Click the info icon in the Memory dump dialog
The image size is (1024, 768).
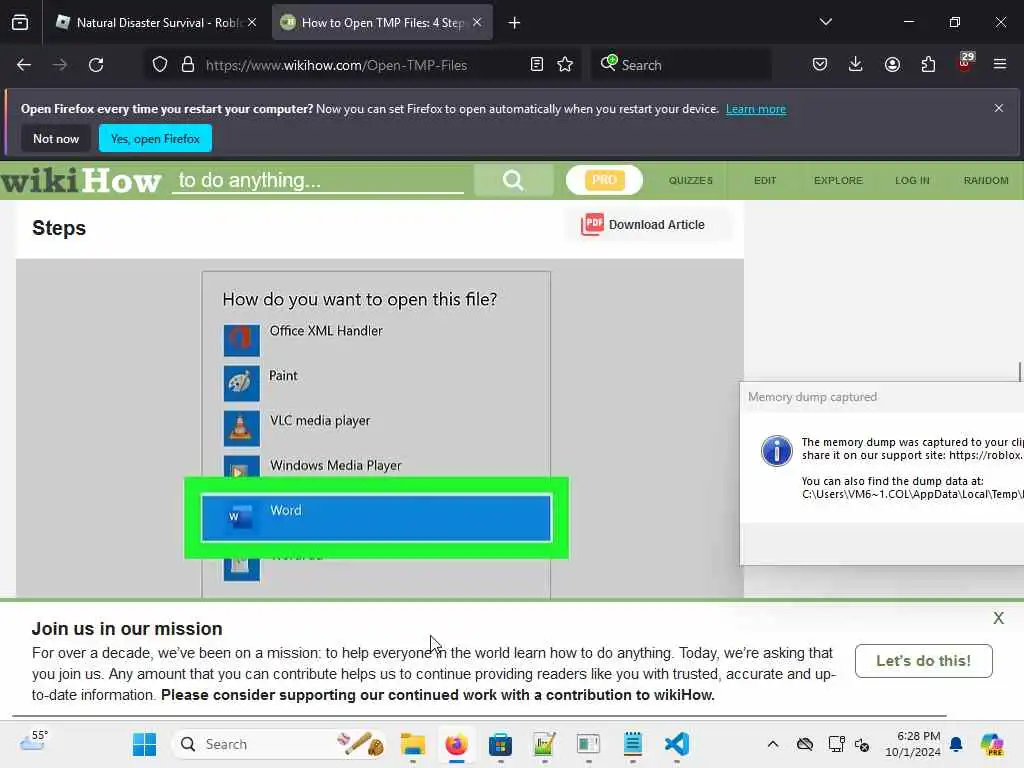point(776,451)
